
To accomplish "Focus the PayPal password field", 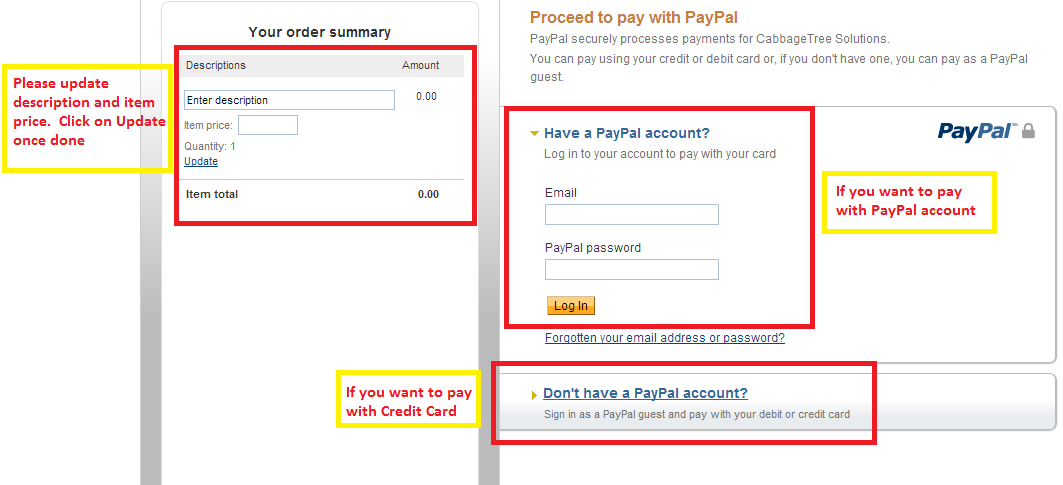I will click(x=632, y=269).
